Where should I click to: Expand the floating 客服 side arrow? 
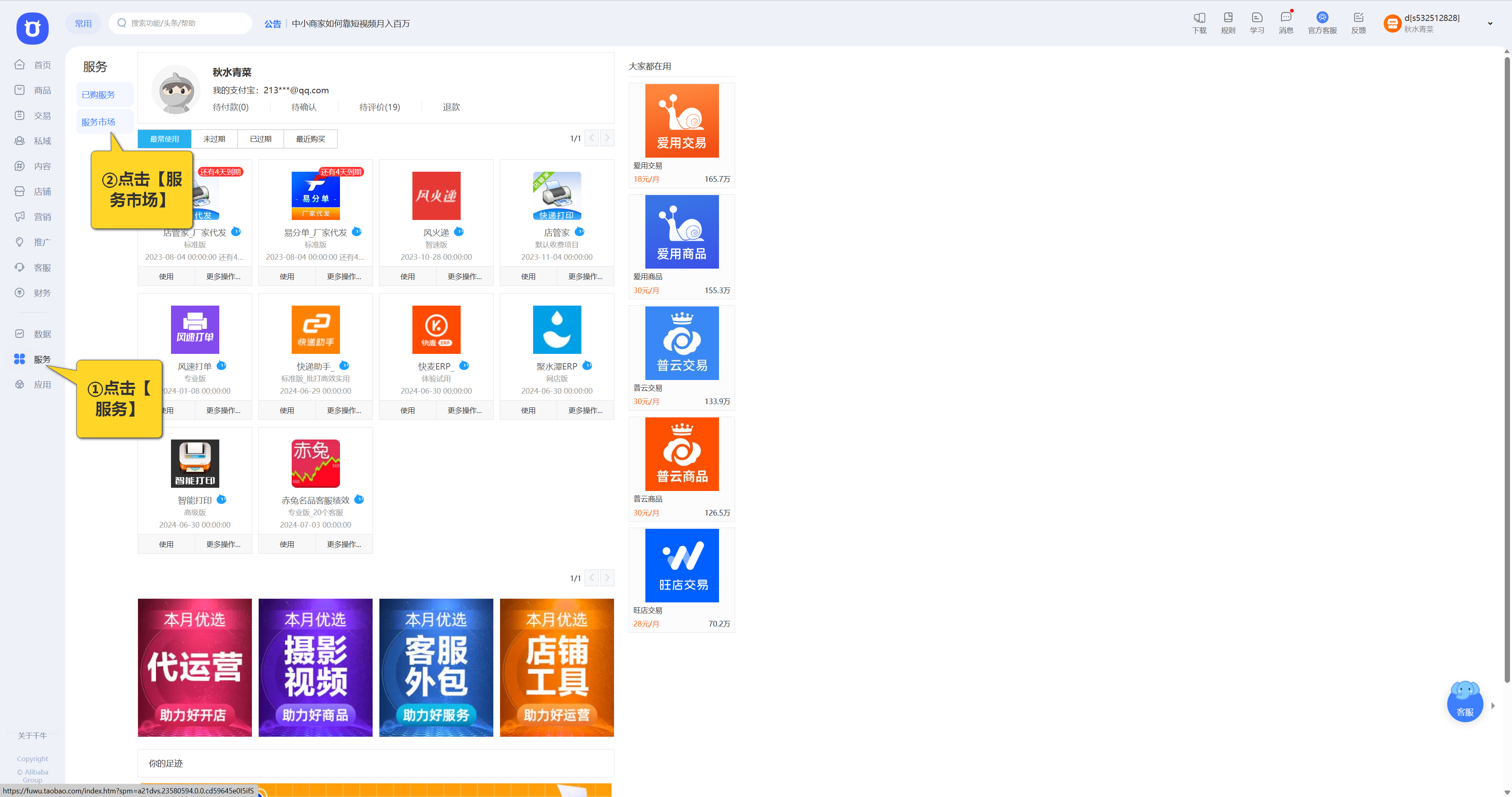(1493, 705)
